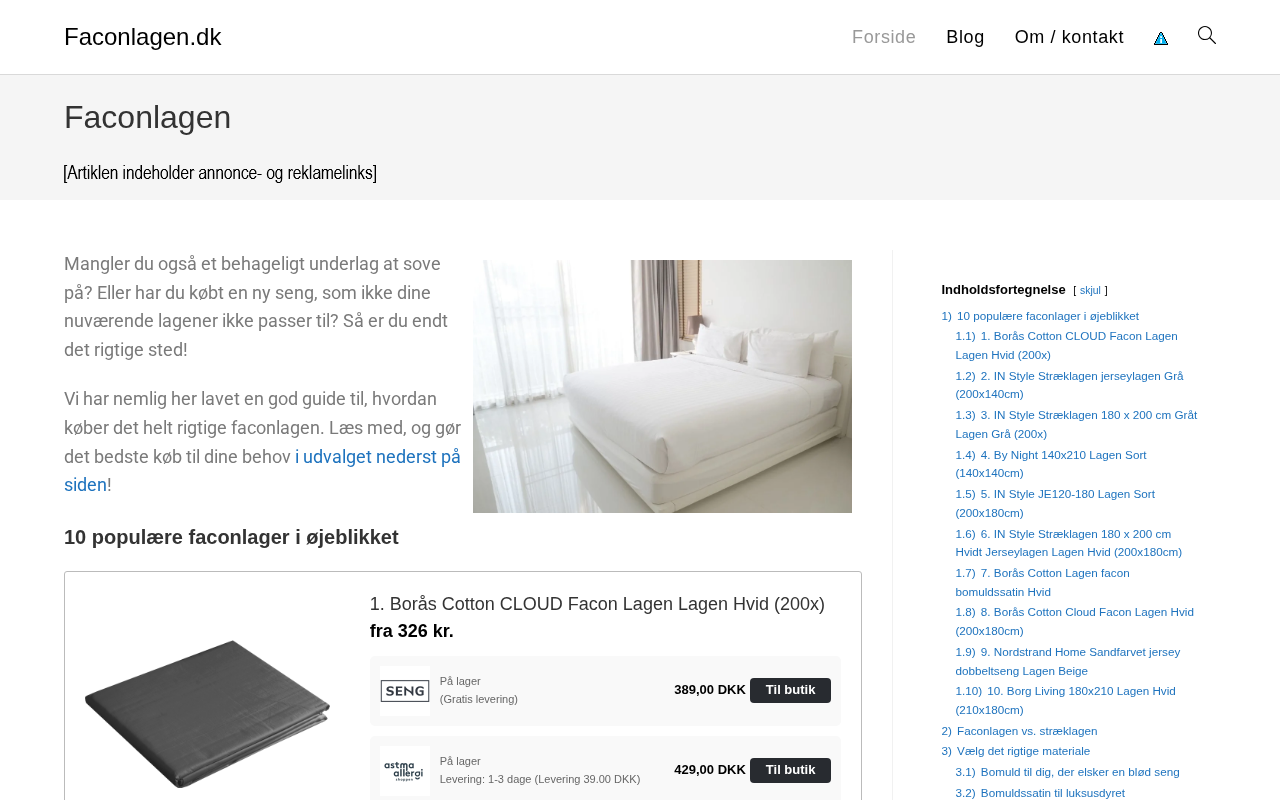This screenshot has width=1280, height=800.
Task: Open the search magnifier icon
Action: tap(1207, 36)
